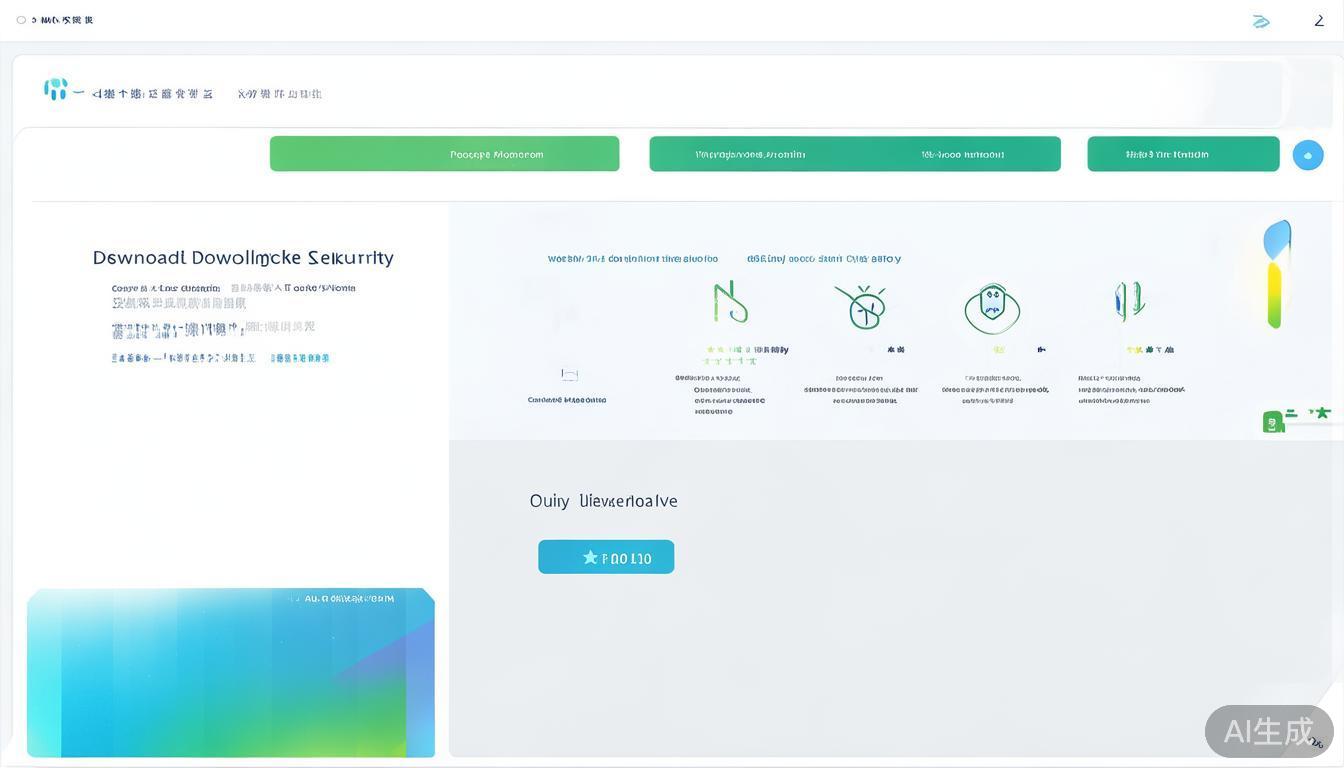Click the small outlined box icon above caption
The height and width of the screenshot is (768, 1344).
[x=569, y=375]
